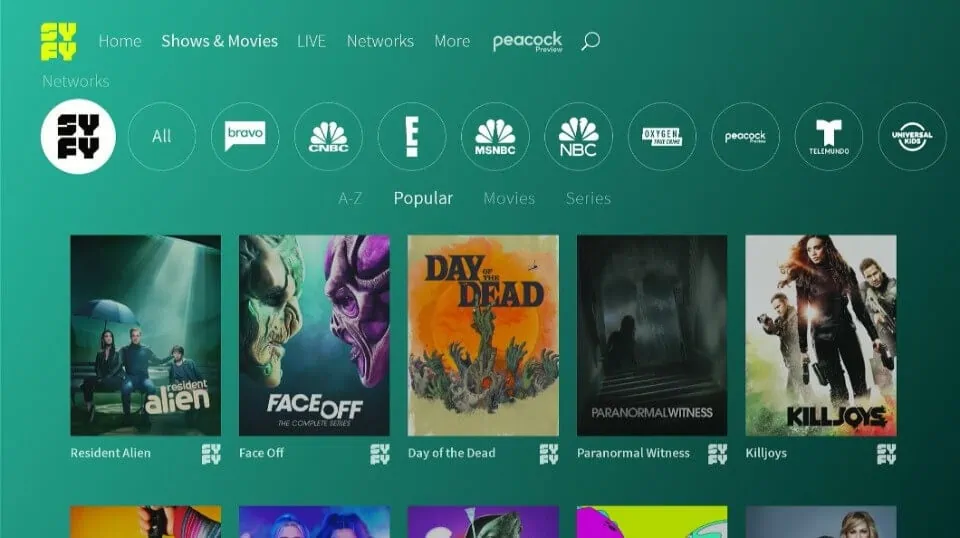
Task: Select the CNBC network icon
Action: [328, 136]
